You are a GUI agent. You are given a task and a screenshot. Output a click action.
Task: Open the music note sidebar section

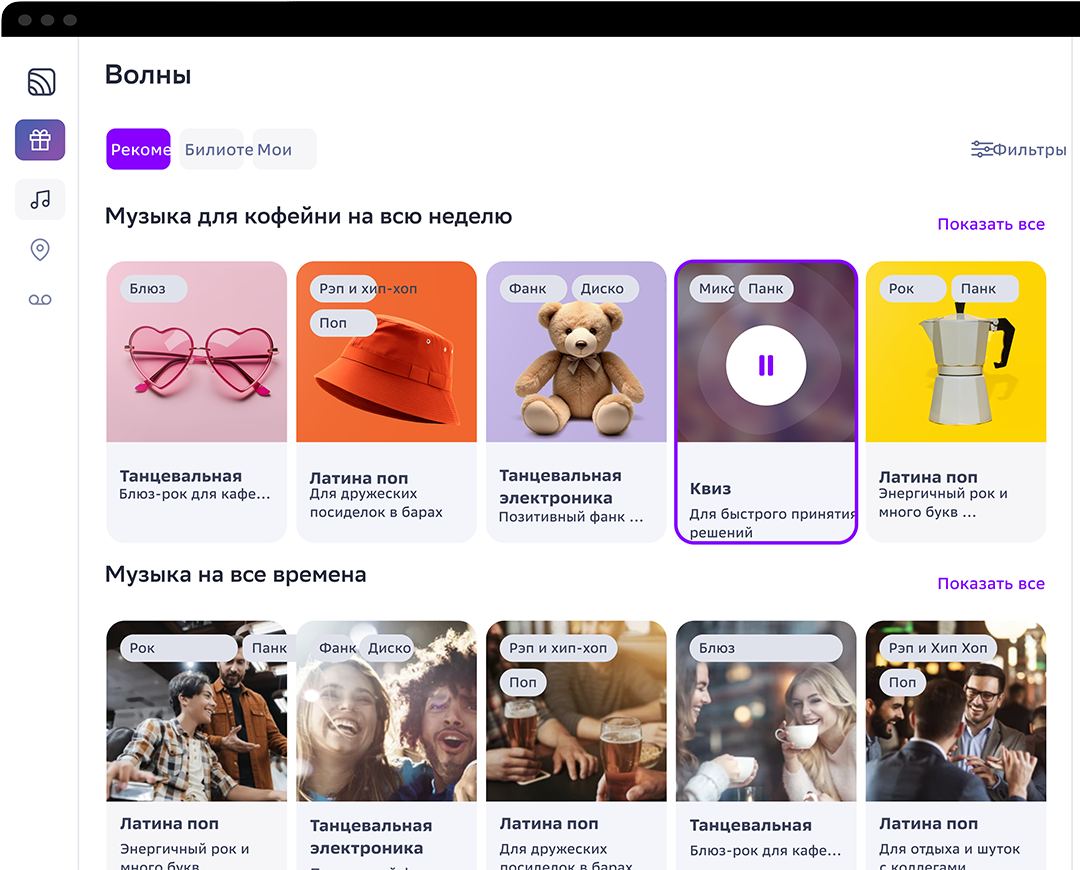[40, 199]
